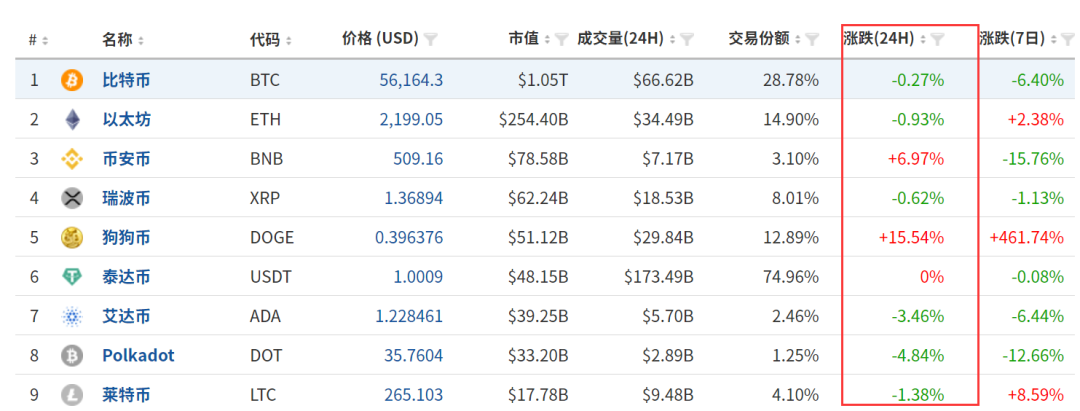Open the Polkadot name link
Screen dimensions: 1080x411
pyautogui.click(x=138, y=356)
